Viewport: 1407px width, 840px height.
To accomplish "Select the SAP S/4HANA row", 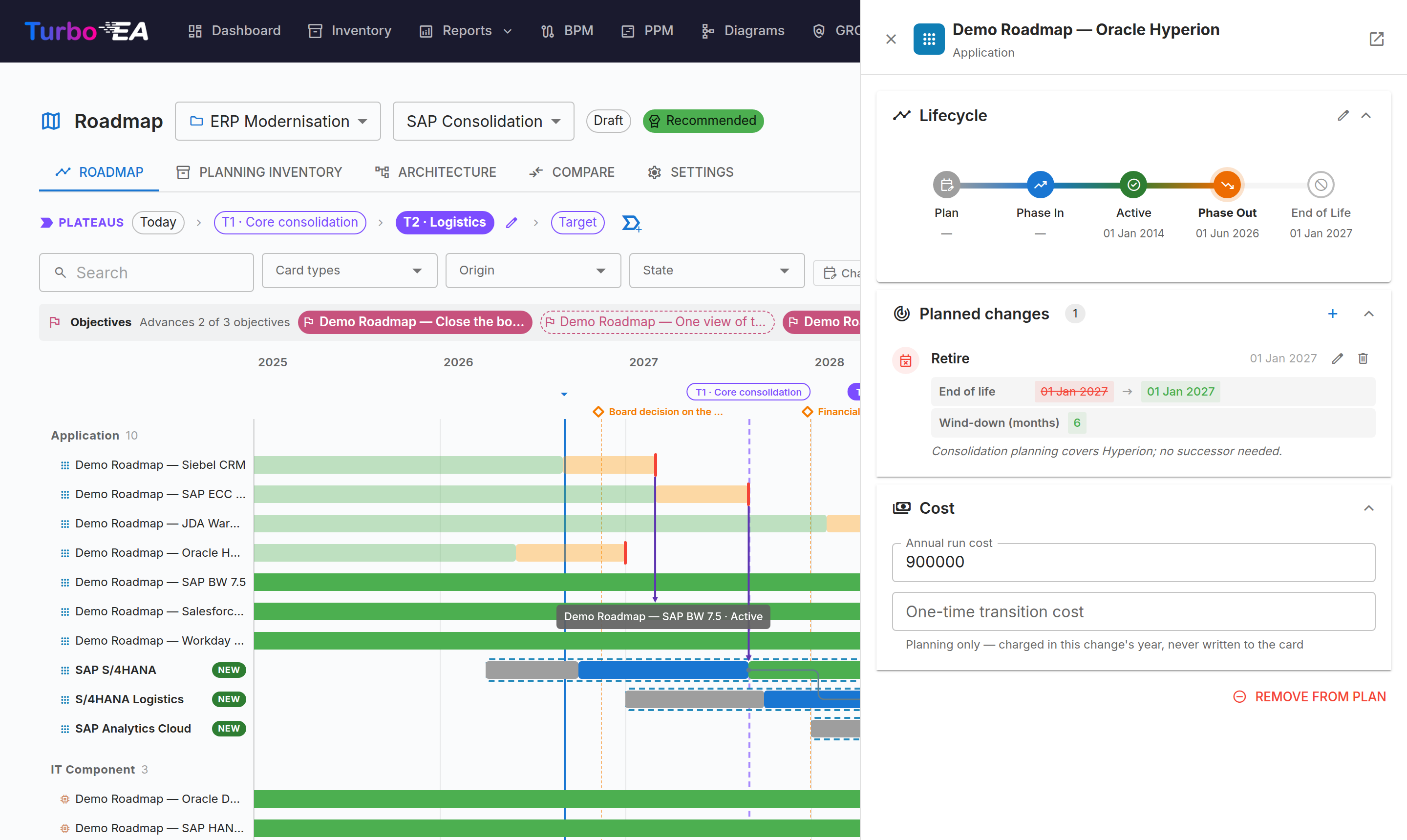I will [x=153, y=670].
